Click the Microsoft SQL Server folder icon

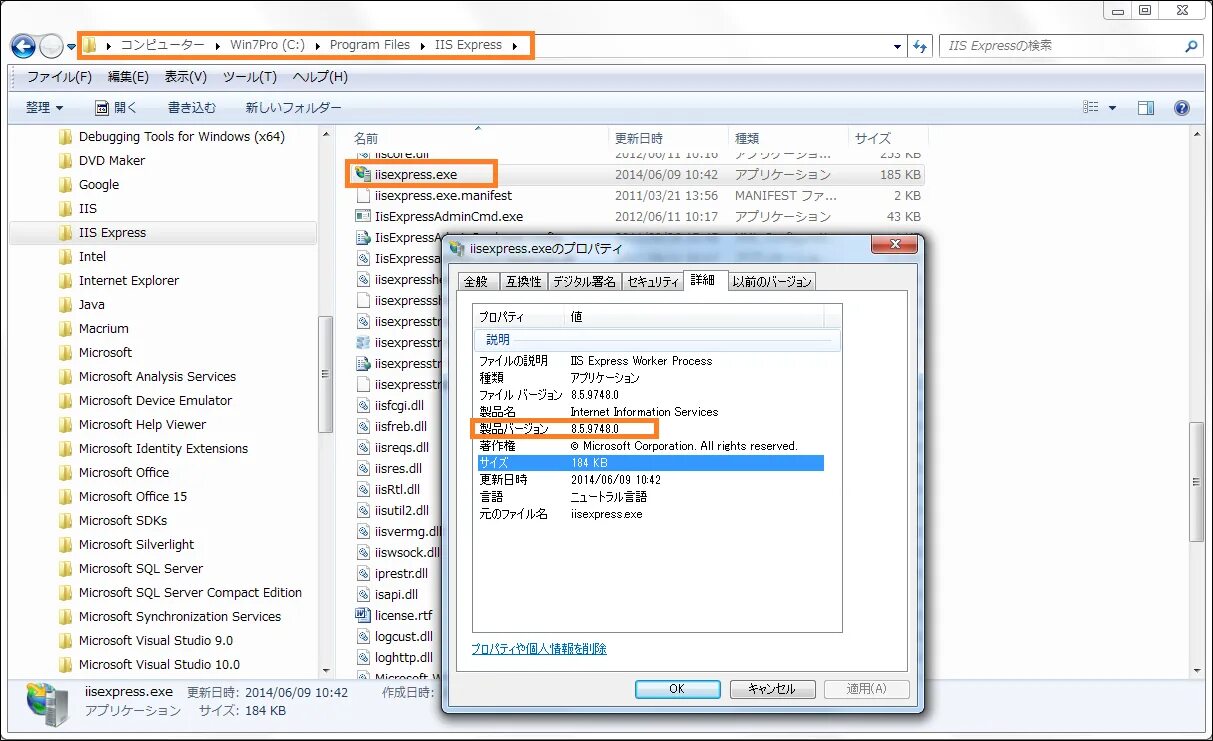[x=66, y=569]
